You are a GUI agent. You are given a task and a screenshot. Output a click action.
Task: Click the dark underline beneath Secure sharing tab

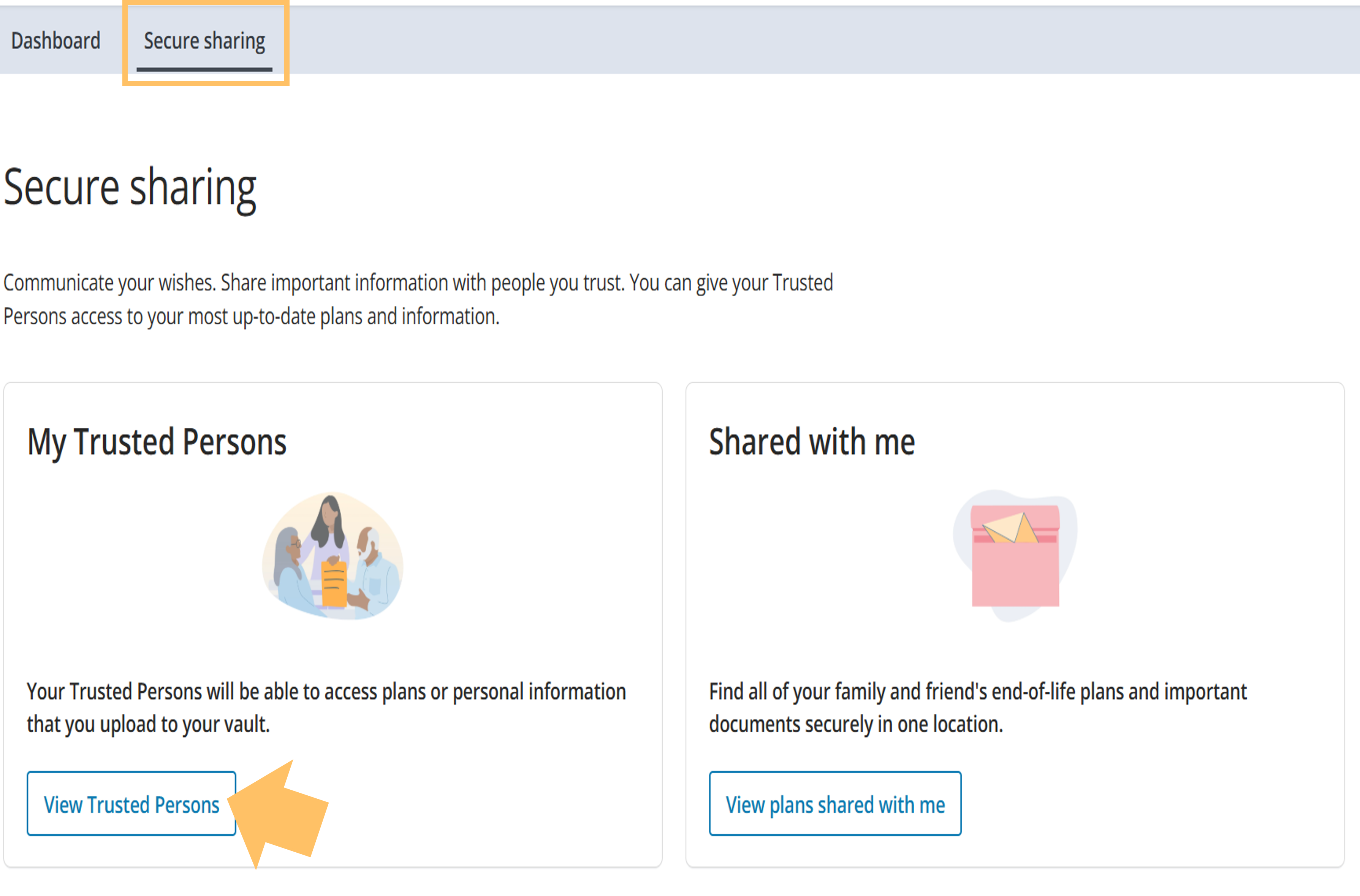[x=204, y=70]
